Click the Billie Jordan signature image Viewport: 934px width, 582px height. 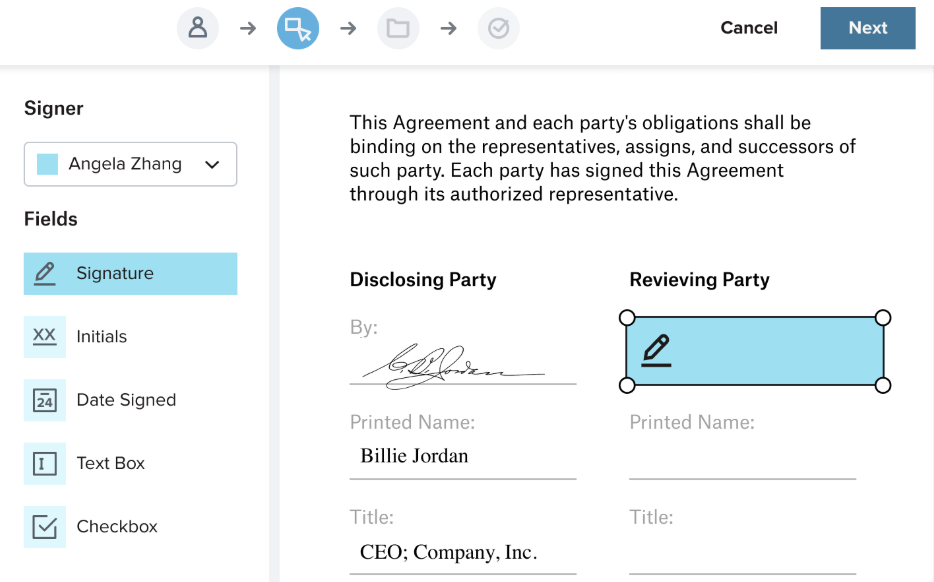(450, 364)
